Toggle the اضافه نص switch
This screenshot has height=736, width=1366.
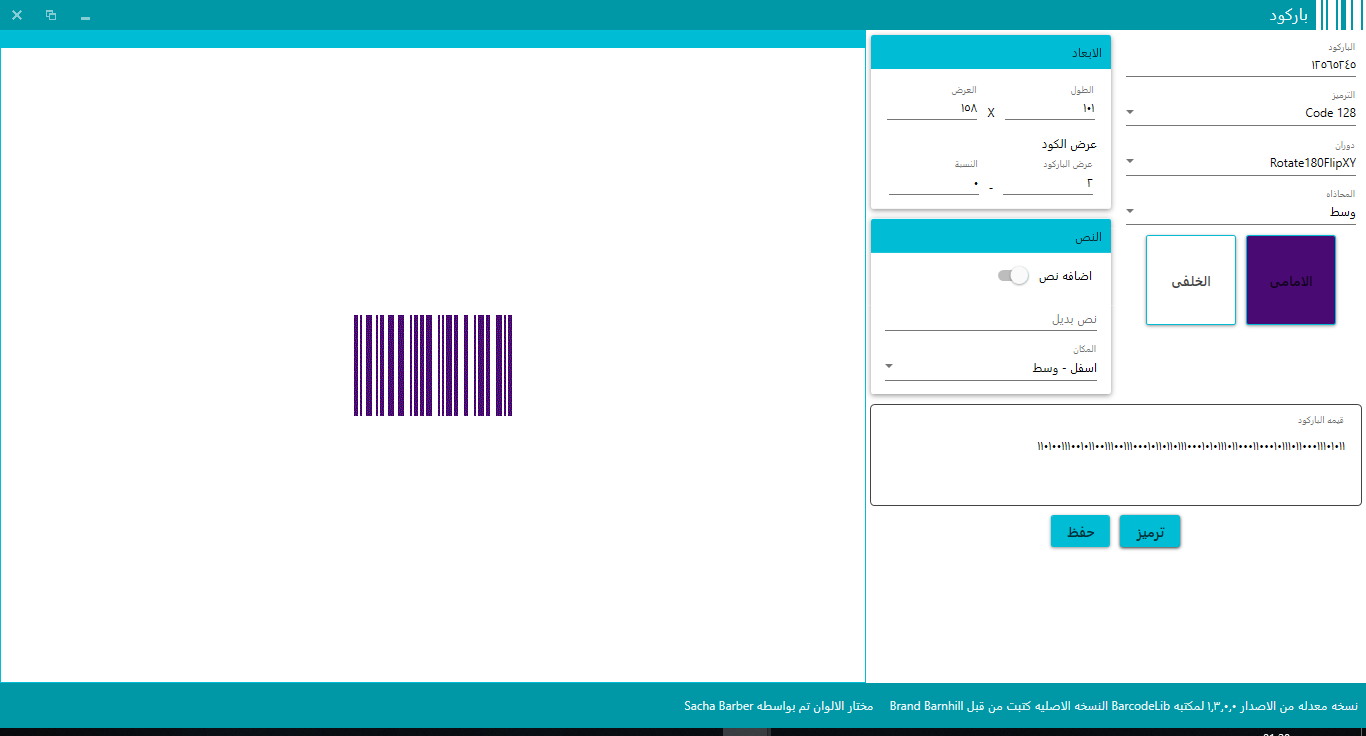1013,276
